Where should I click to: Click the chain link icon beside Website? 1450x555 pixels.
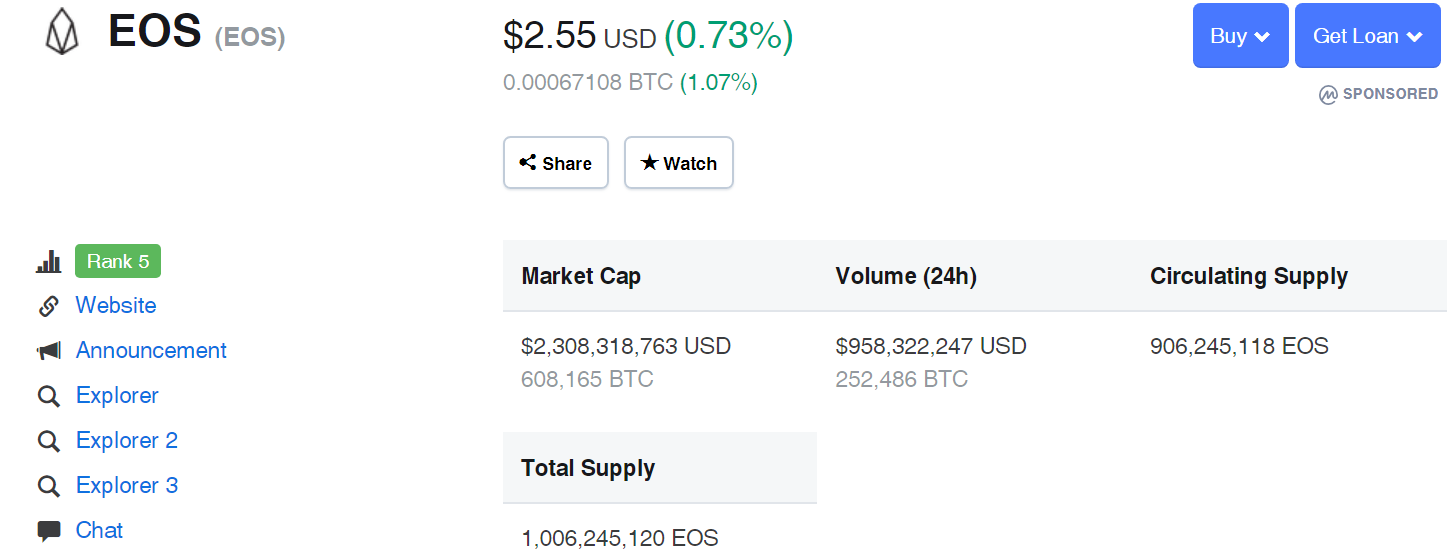(x=48, y=306)
